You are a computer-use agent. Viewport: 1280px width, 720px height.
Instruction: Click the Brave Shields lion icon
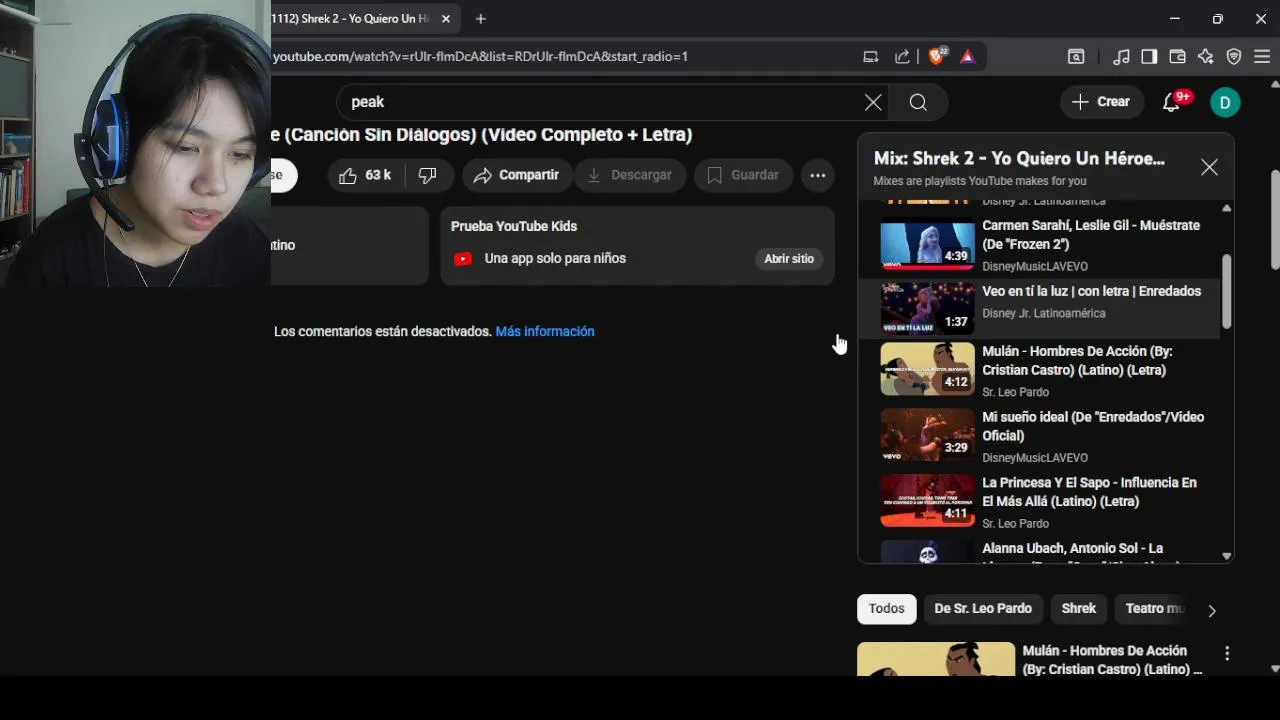tap(936, 56)
